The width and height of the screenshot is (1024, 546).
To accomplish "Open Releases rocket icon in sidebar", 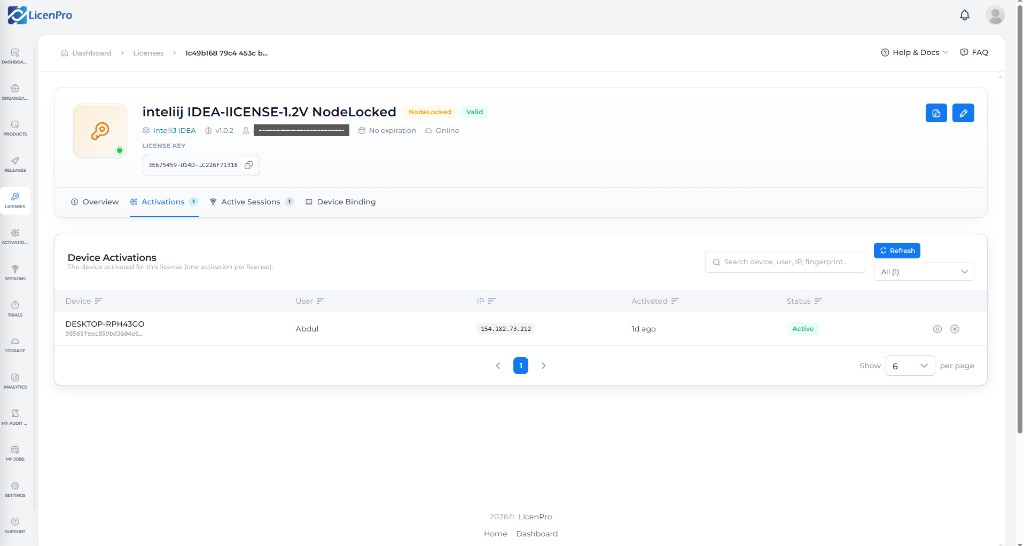I will (x=15, y=165).
